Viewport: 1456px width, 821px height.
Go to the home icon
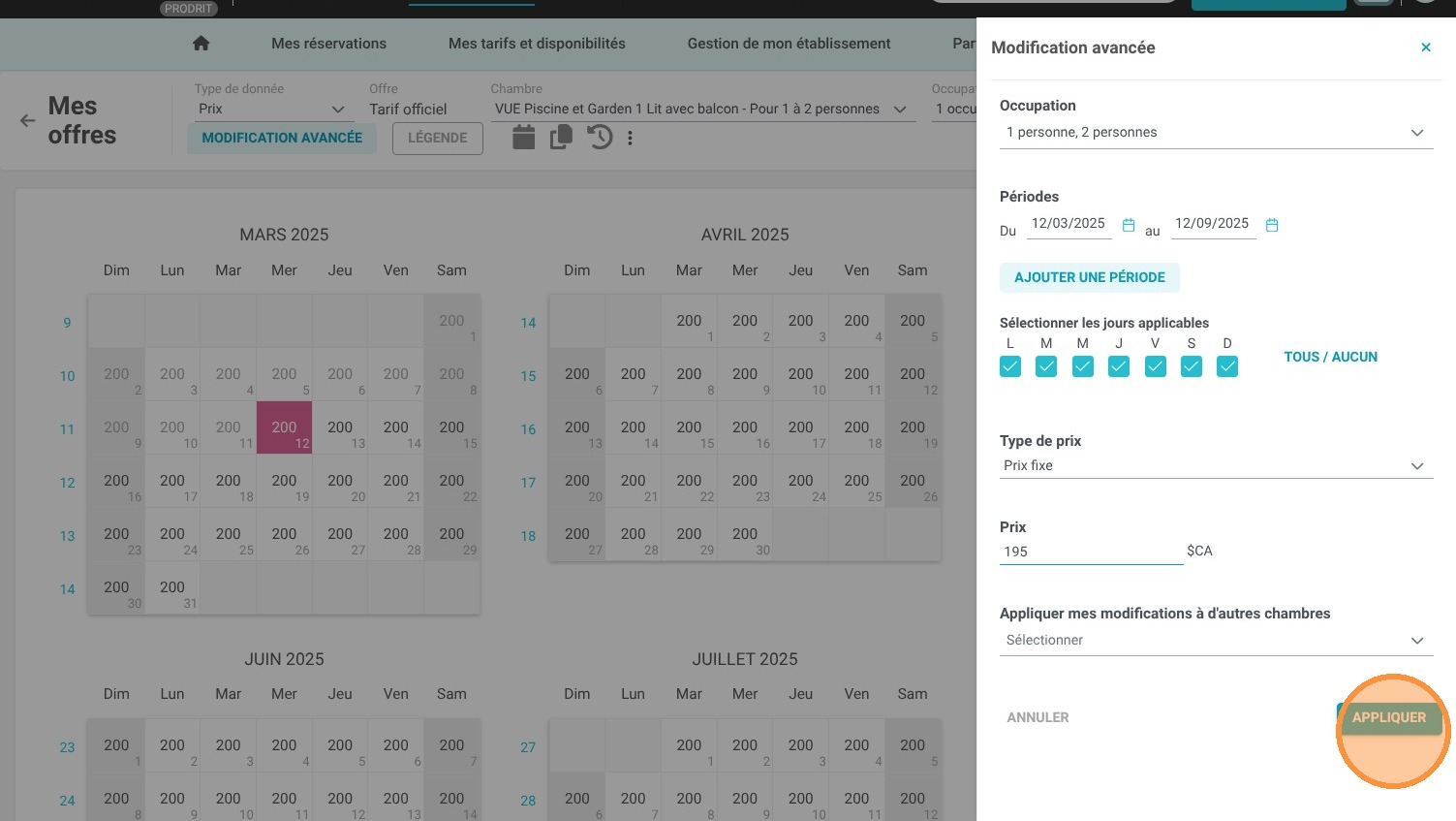point(201,44)
